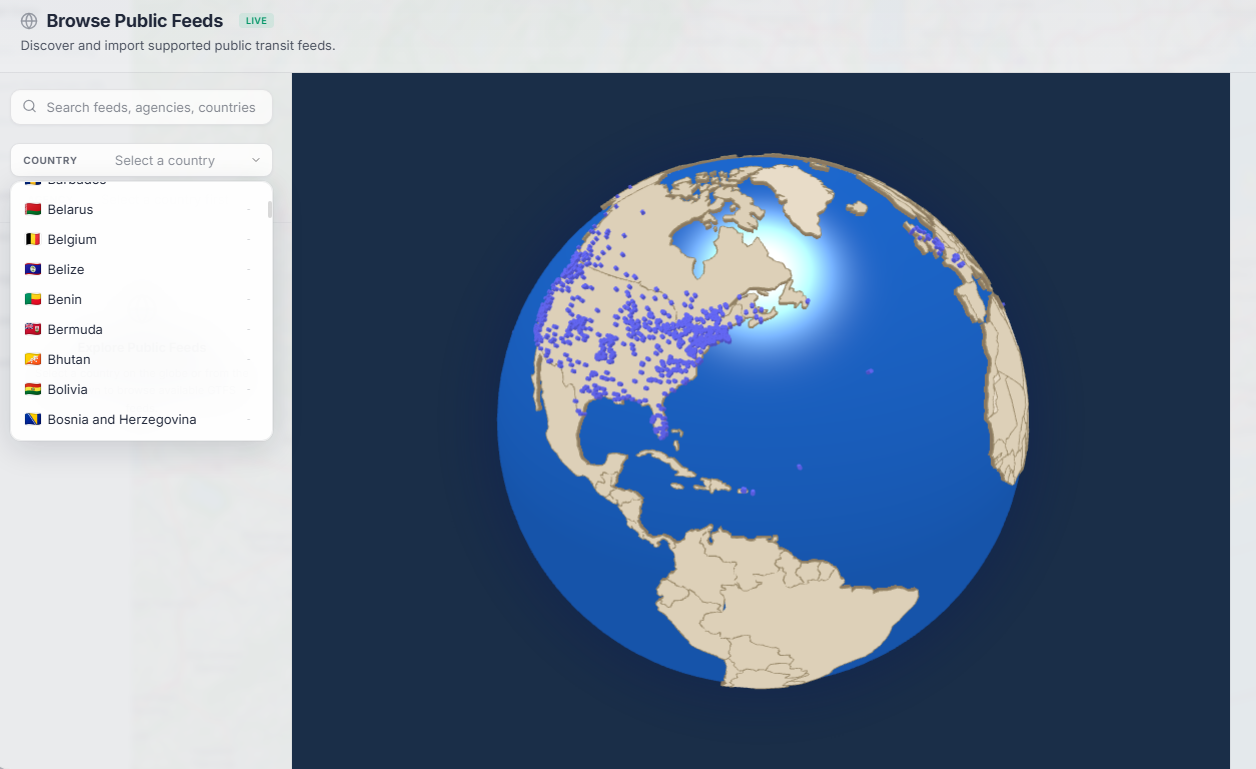This screenshot has height=769, width=1256.
Task: Click the Bermuda flag icon
Action: 33,329
